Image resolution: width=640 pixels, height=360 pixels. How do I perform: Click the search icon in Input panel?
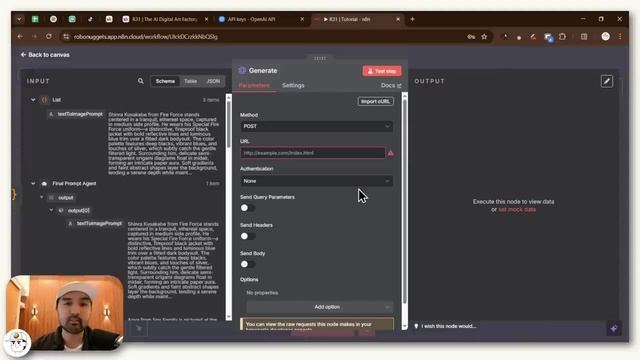tap(140, 81)
